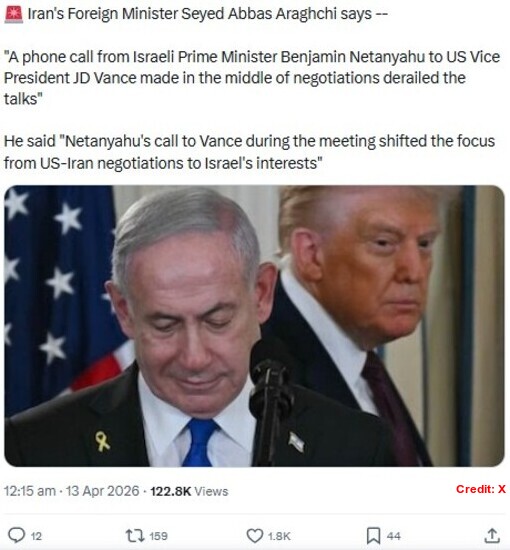510x550 pixels.
Task: Click the red 'Credit: X' label
Action: pos(481,489)
